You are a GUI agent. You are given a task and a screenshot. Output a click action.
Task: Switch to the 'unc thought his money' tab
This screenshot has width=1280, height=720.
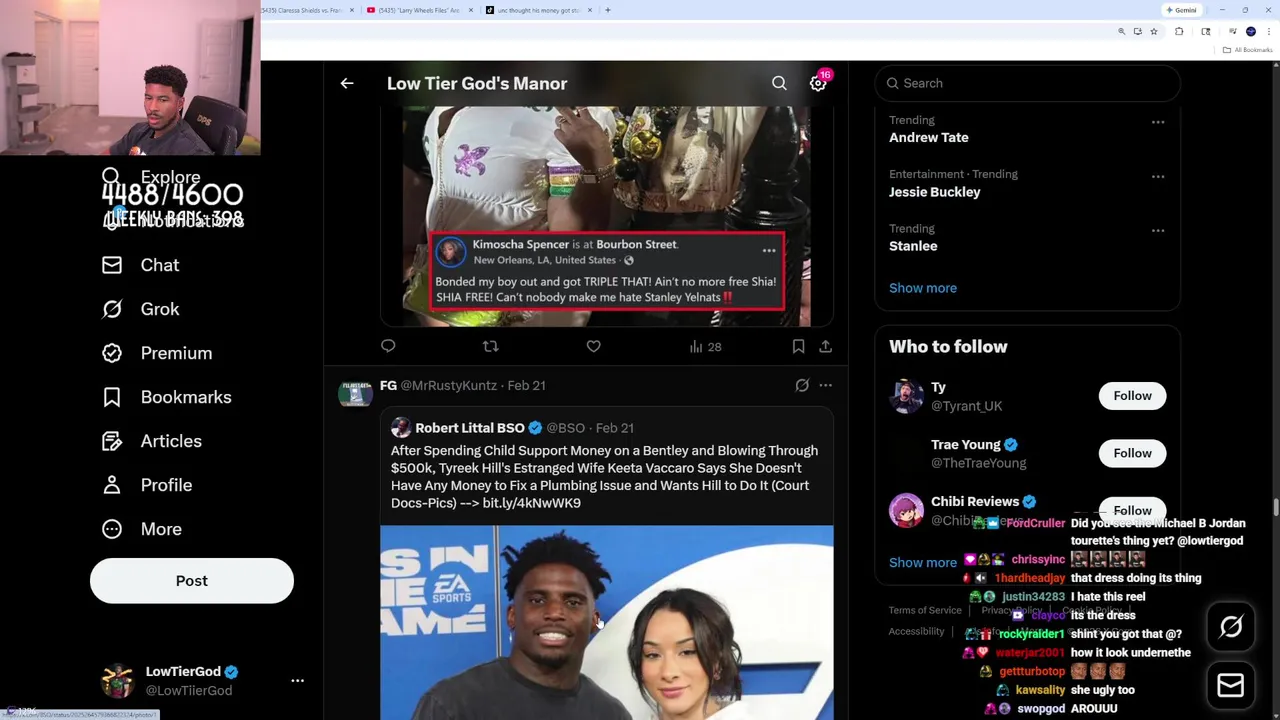[538, 10]
